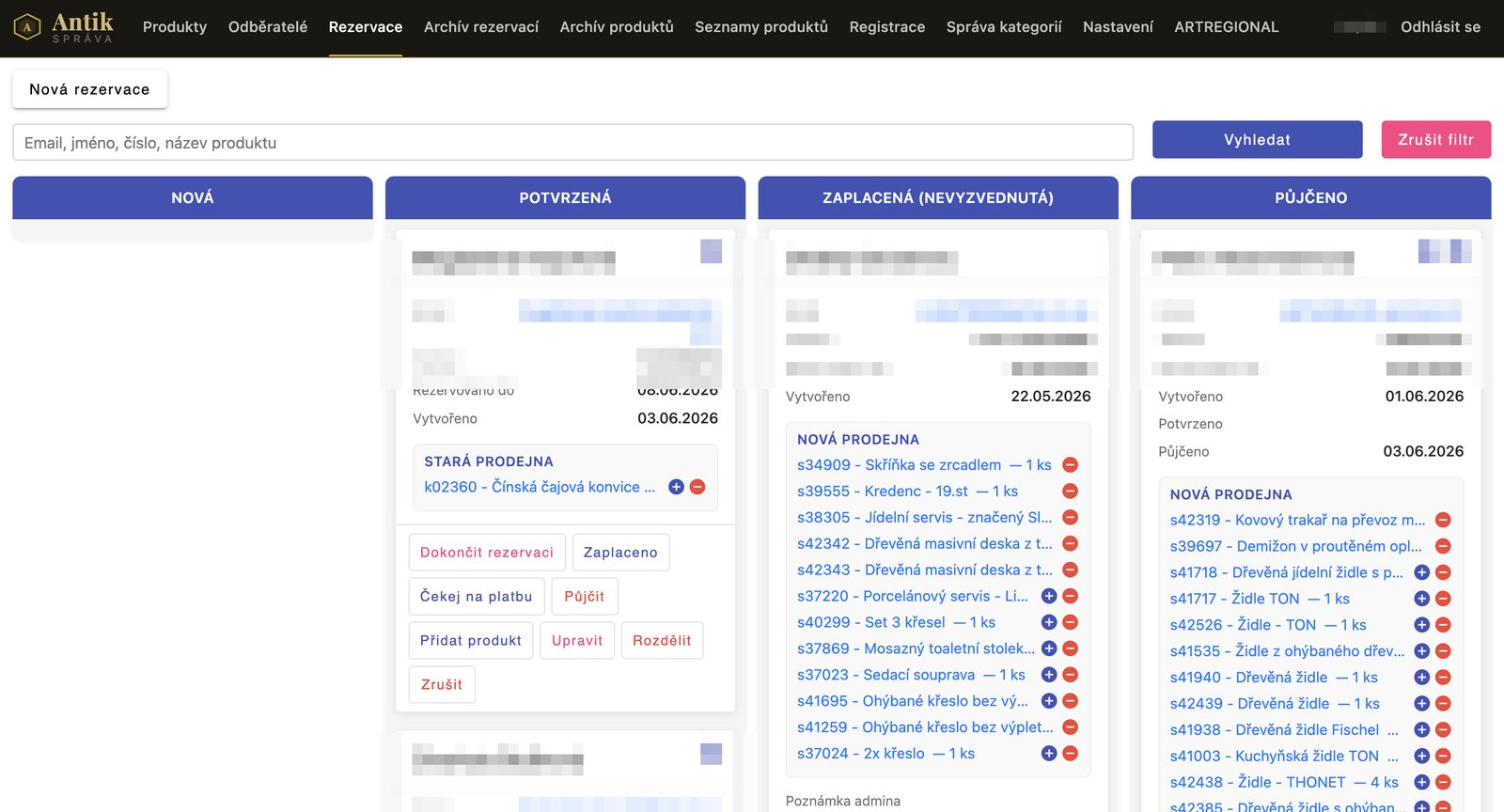Clear filter with Zrušit filtr
The image size is (1504, 812).
1435,139
